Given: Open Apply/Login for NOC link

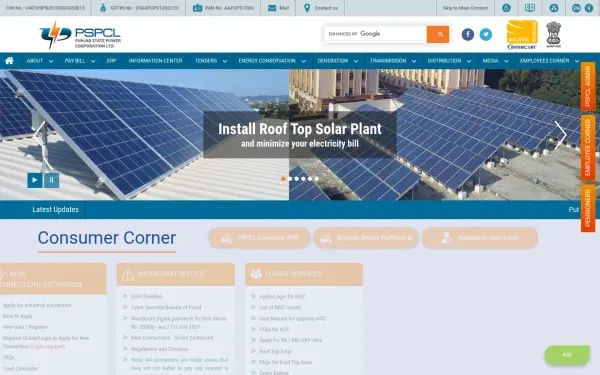Looking at the screenshot, I should 282,297.
